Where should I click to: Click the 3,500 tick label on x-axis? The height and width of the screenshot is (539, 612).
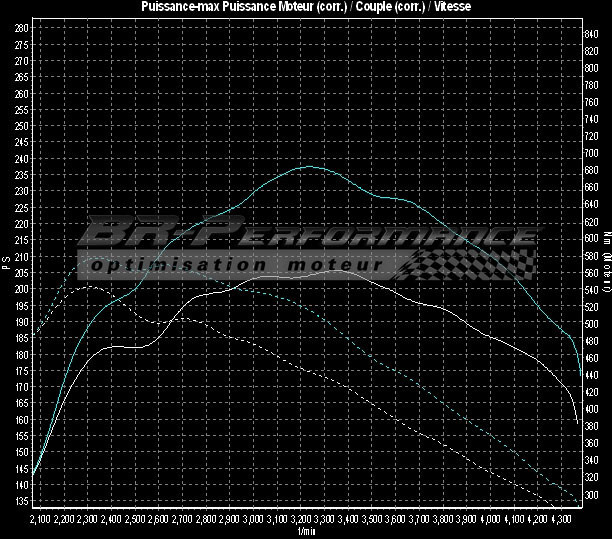[x=372, y=520]
